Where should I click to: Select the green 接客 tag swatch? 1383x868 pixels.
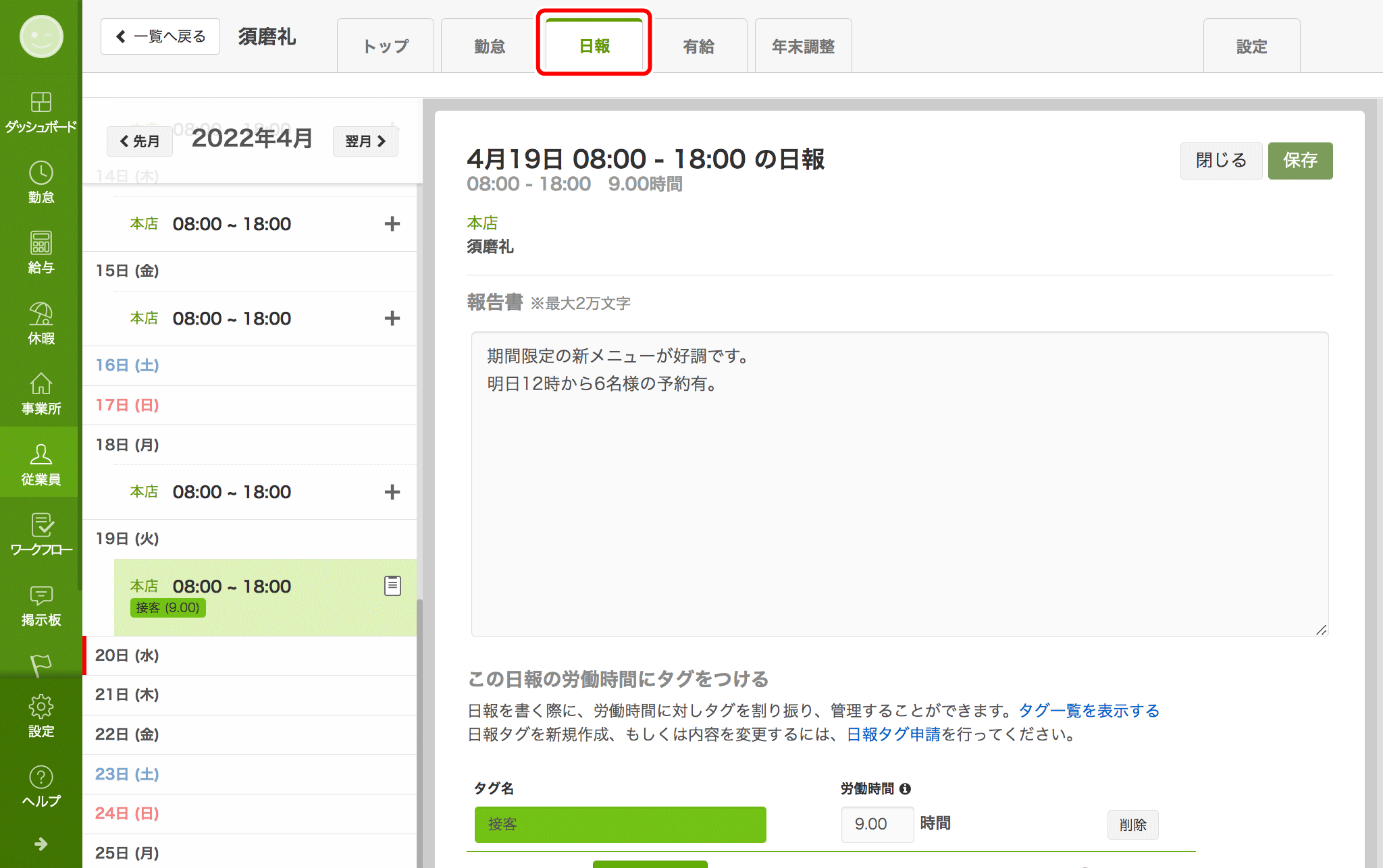pyautogui.click(x=619, y=824)
